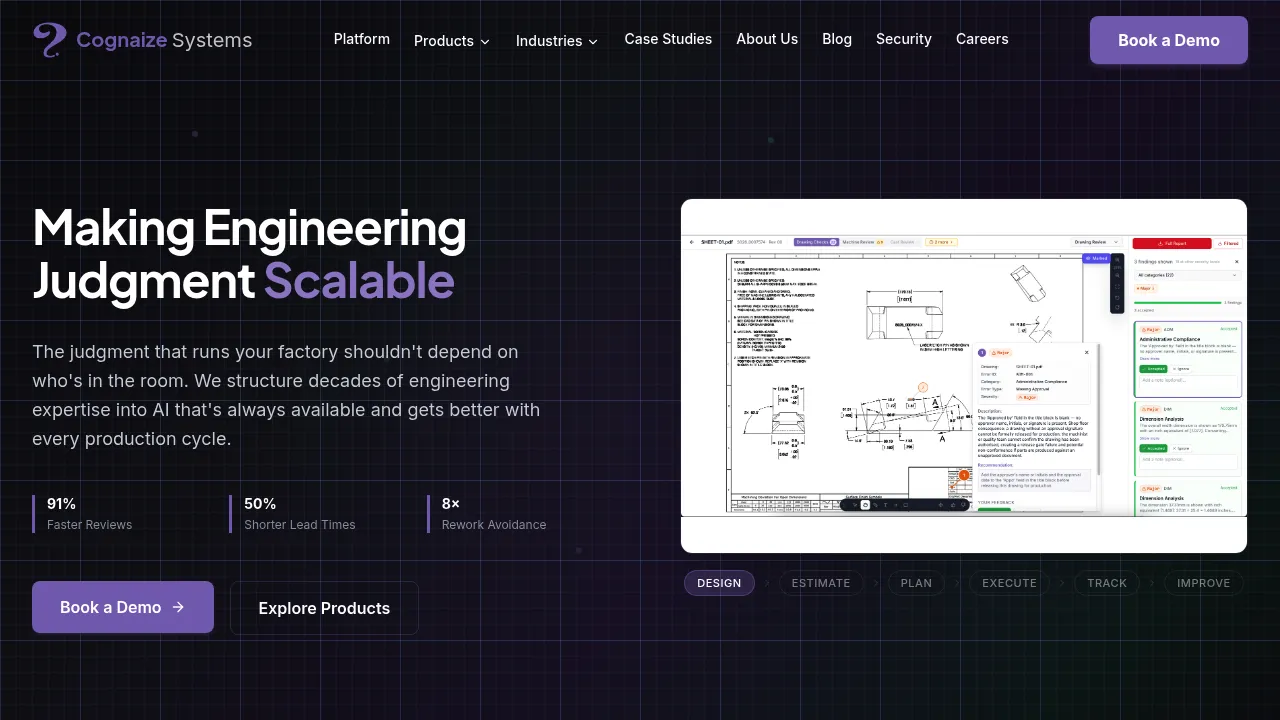
Task: Click the Cognaize question-mark logo icon
Action: tap(49, 40)
